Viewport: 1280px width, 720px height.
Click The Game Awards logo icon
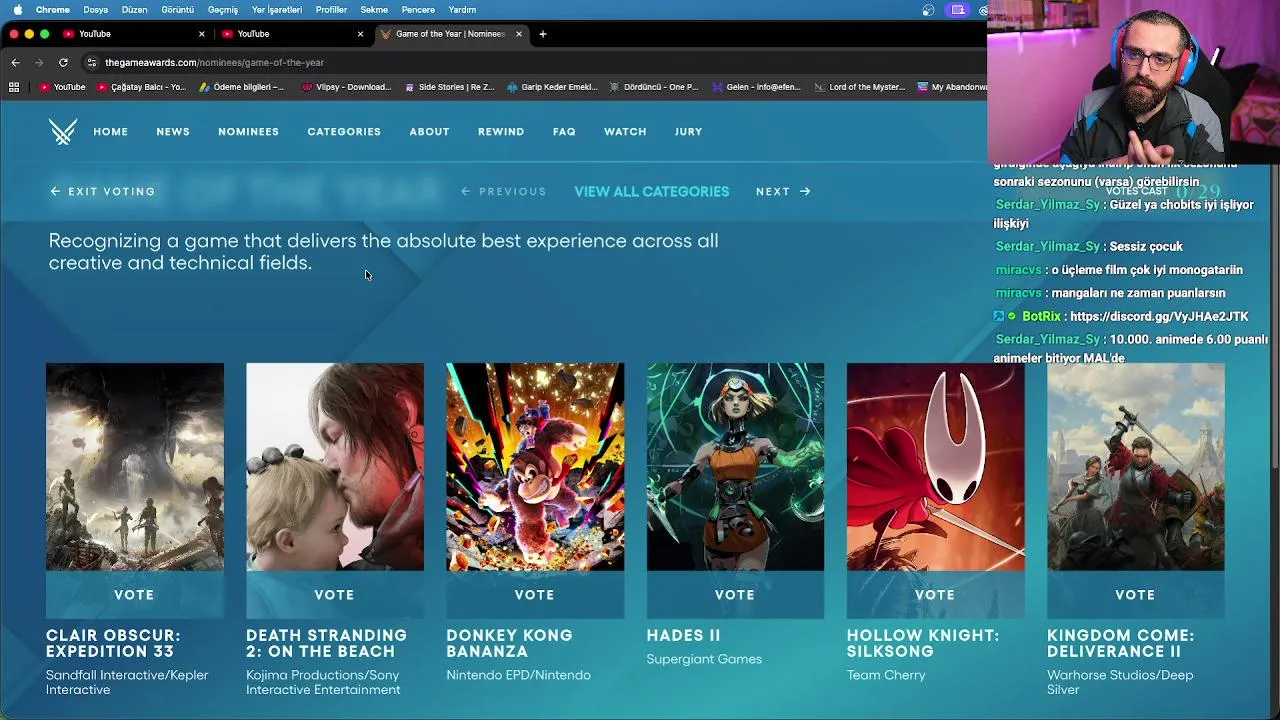(62, 131)
